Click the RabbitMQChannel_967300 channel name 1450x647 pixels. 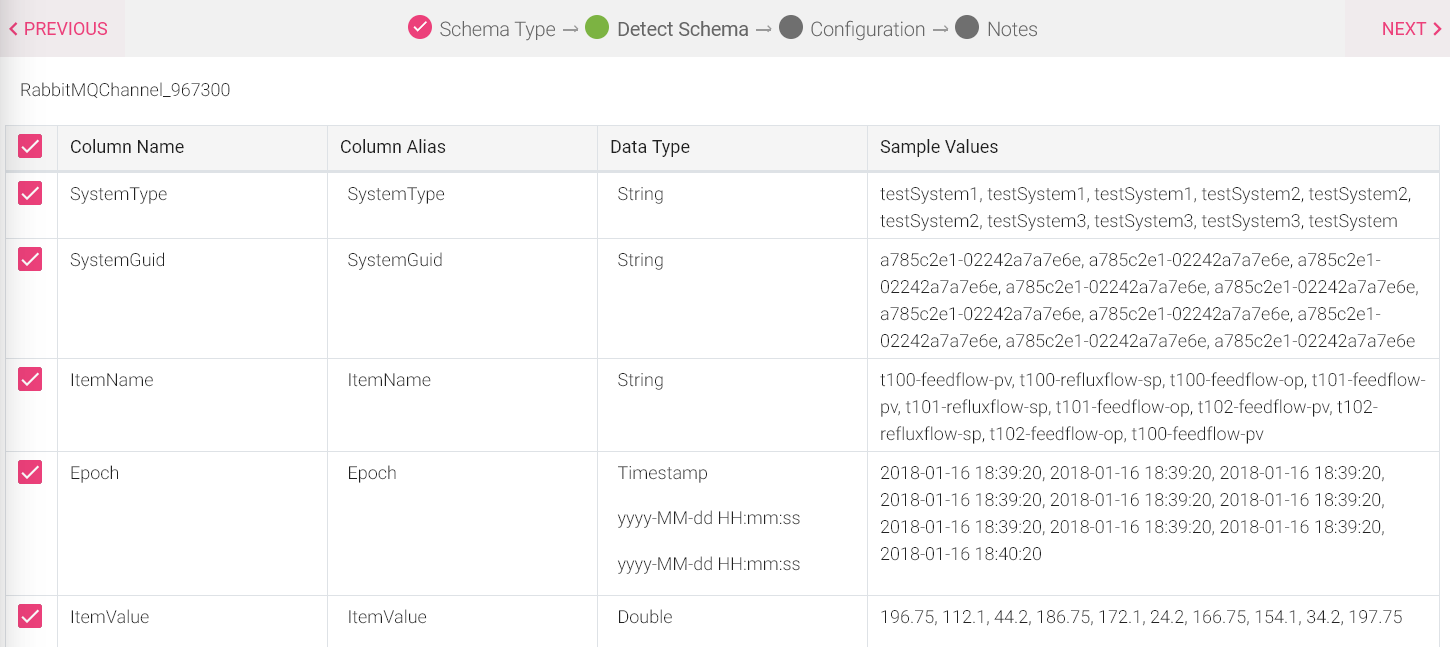pos(125,89)
